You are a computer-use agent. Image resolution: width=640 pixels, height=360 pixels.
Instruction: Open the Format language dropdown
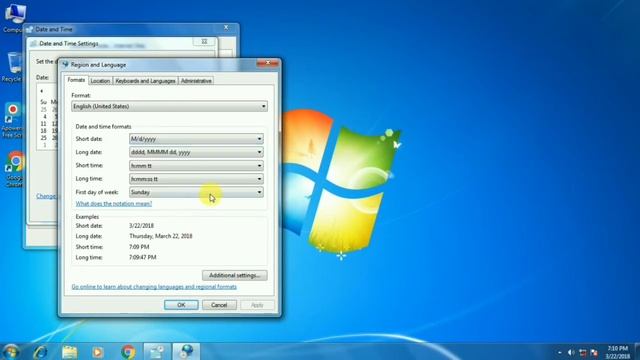click(x=169, y=106)
